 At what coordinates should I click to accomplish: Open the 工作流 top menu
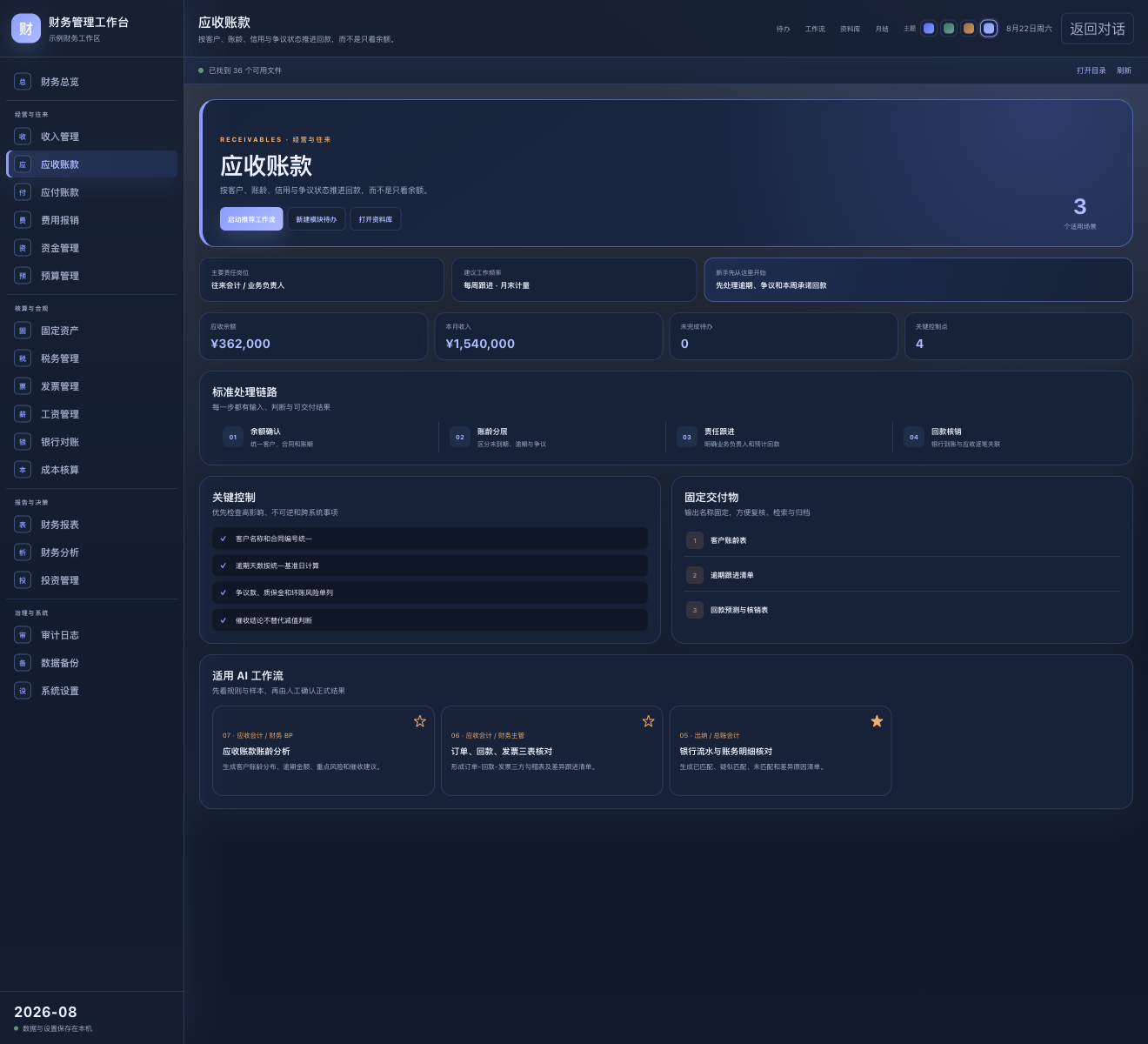pyautogui.click(x=815, y=29)
